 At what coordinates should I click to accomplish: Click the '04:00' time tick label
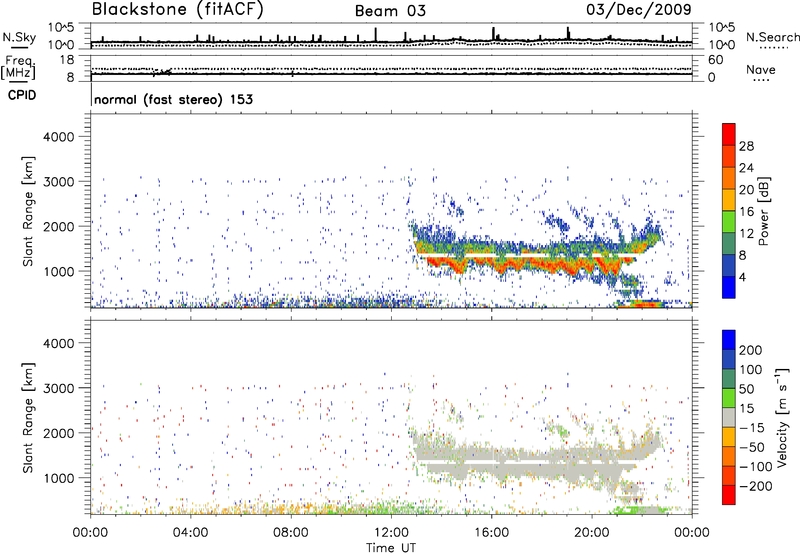(190, 533)
